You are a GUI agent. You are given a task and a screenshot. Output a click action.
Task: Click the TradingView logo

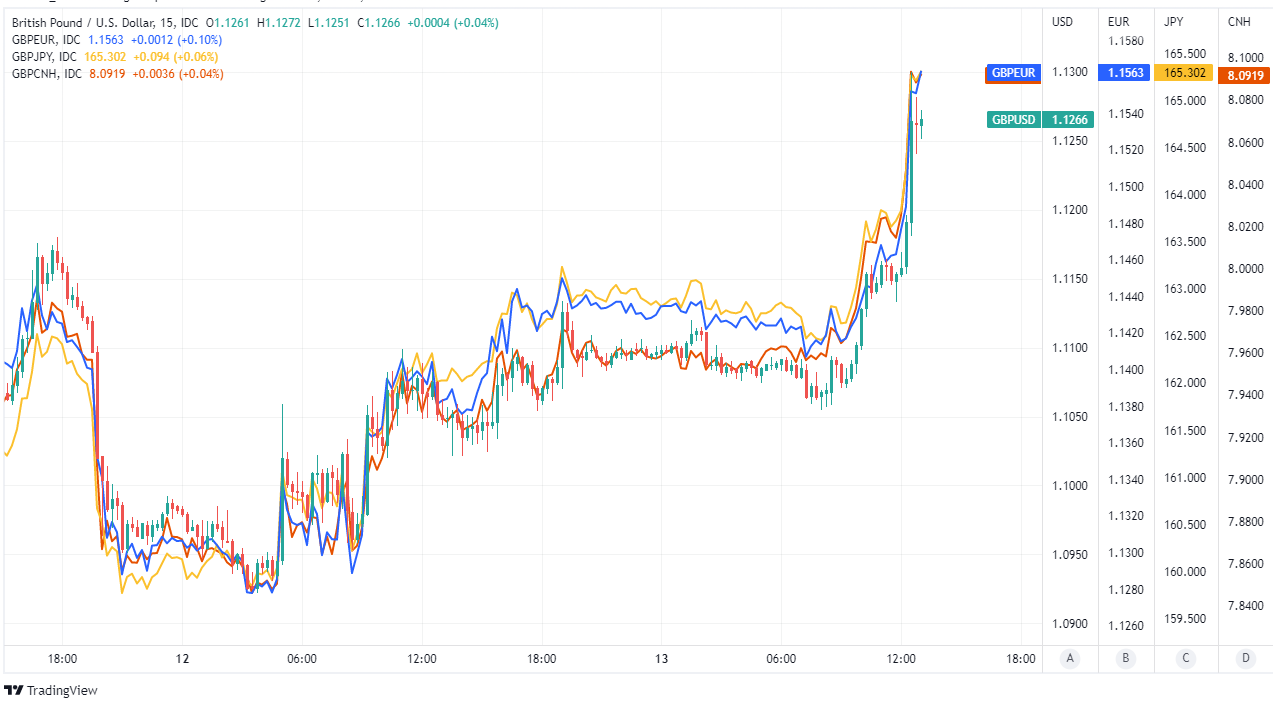click(x=51, y=690)
